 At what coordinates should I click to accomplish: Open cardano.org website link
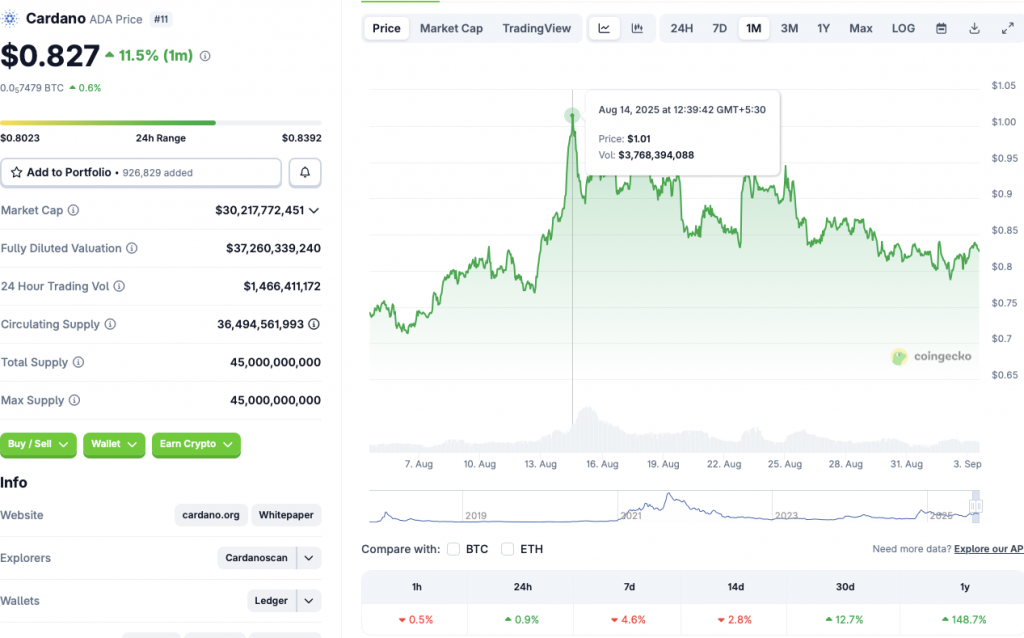pos(211,515)
